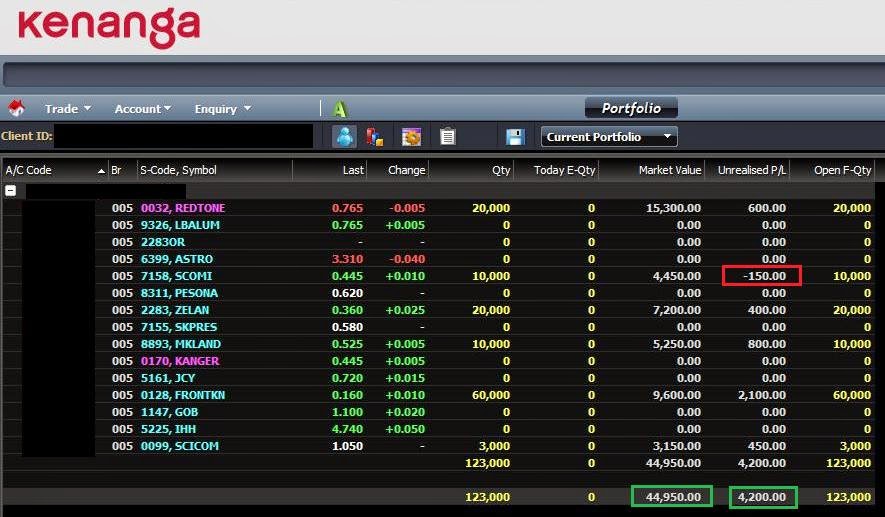Click IHH last price 4.740
The image size is (885, 517).
[347, 428]
